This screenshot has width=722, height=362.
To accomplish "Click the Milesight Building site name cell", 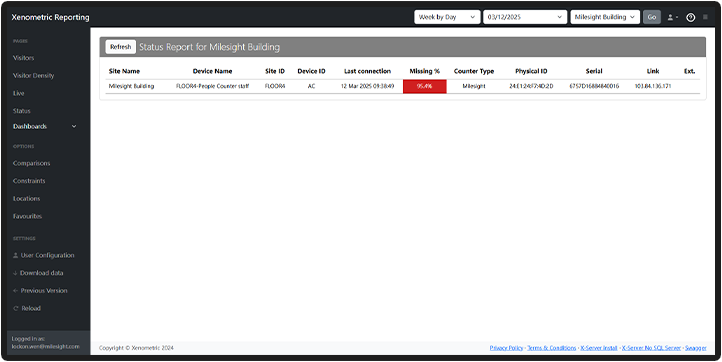I will [x=131, y=86].
